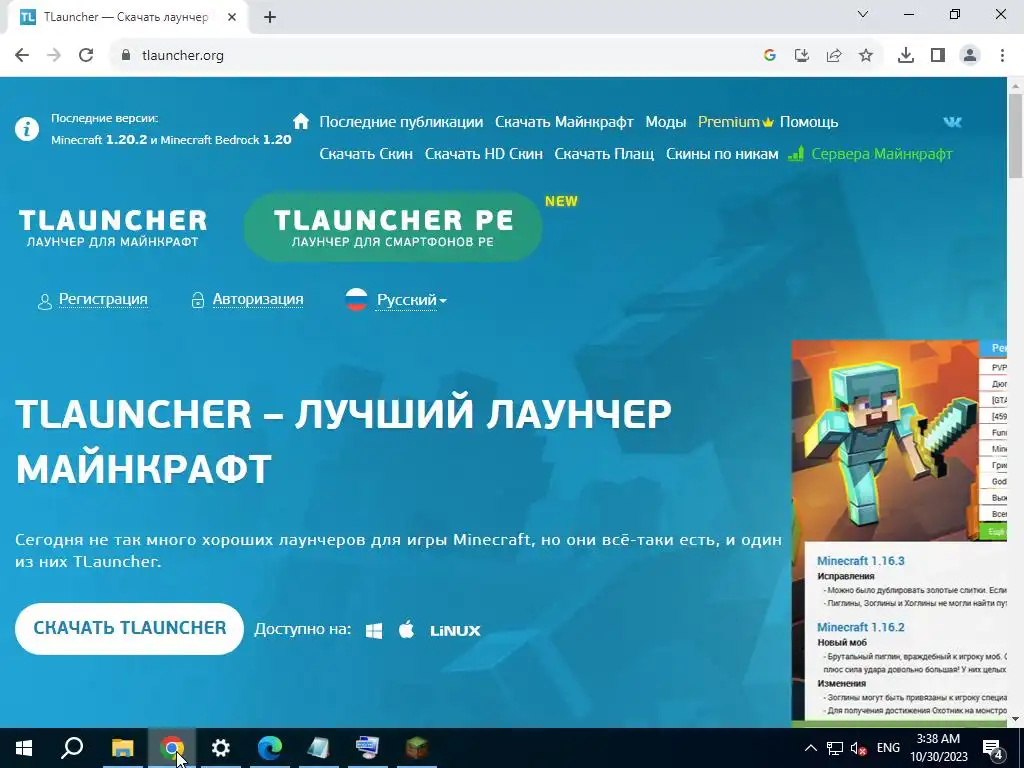Launch Microsoft Edge from taskbar
Viewport: 1024px width, 768px height.
[x=270, y=748]
